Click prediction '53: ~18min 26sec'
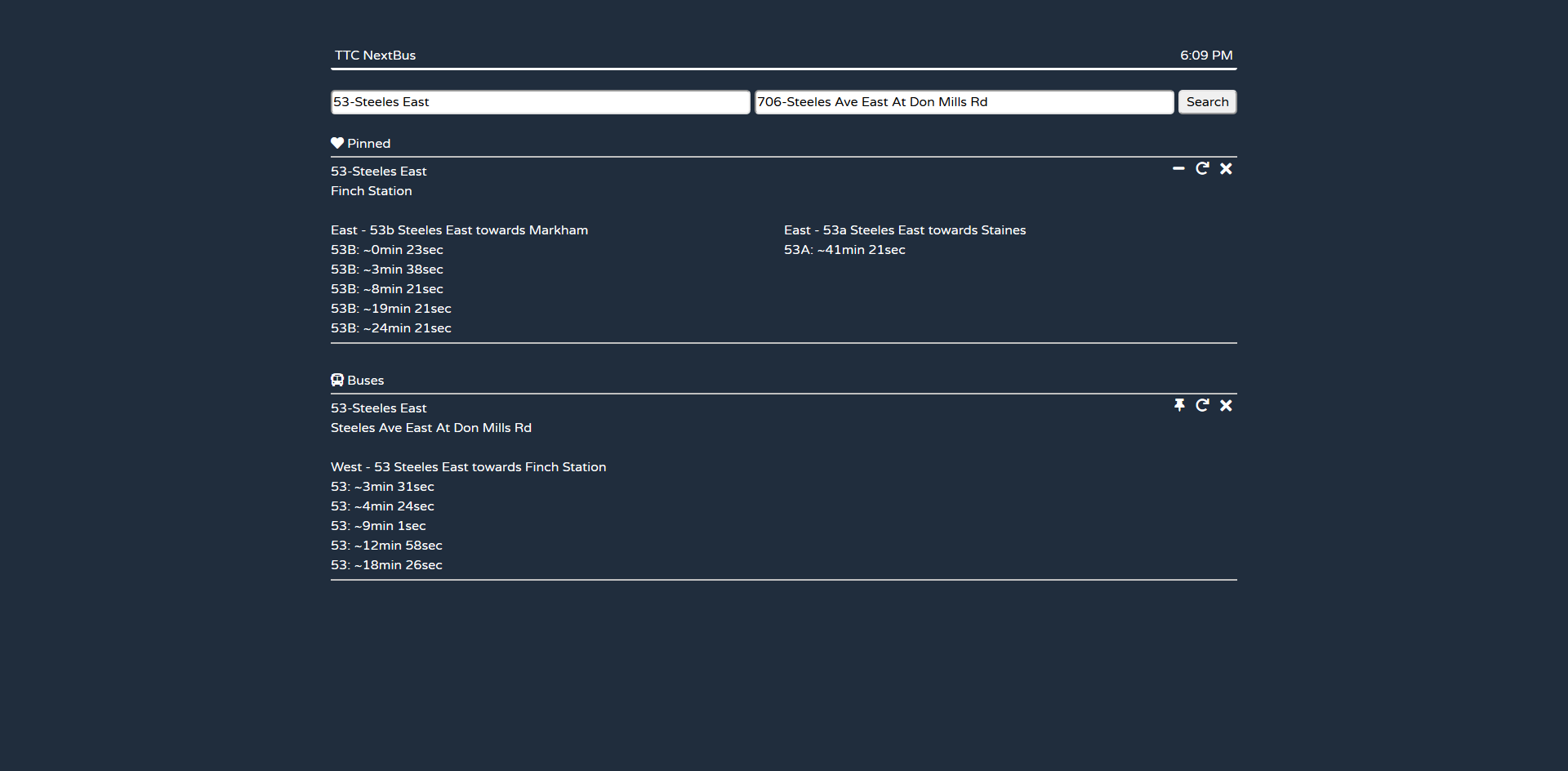1568x771 pixels. coord(386,565)
